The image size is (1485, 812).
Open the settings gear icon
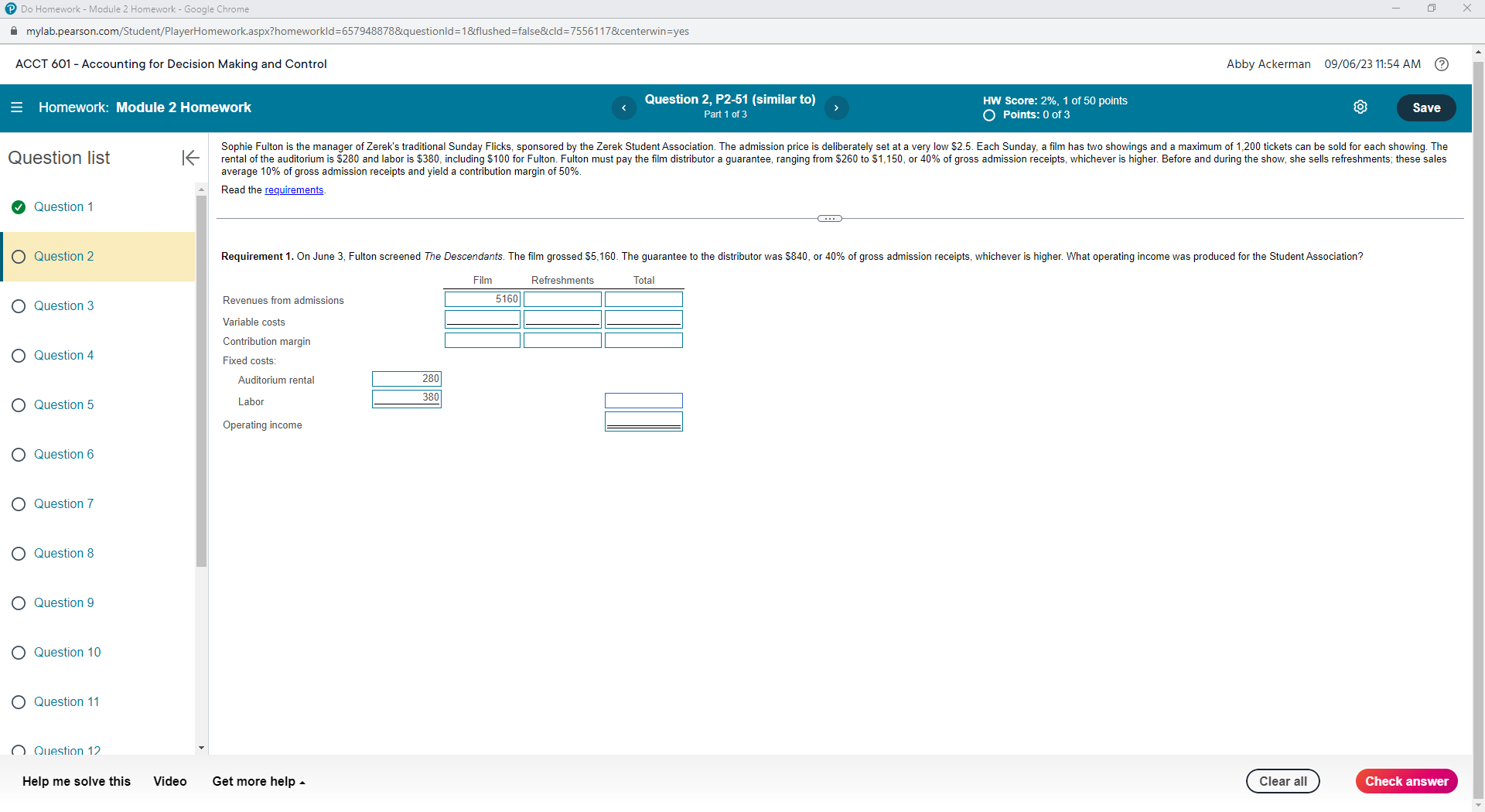pos(1360,107)
